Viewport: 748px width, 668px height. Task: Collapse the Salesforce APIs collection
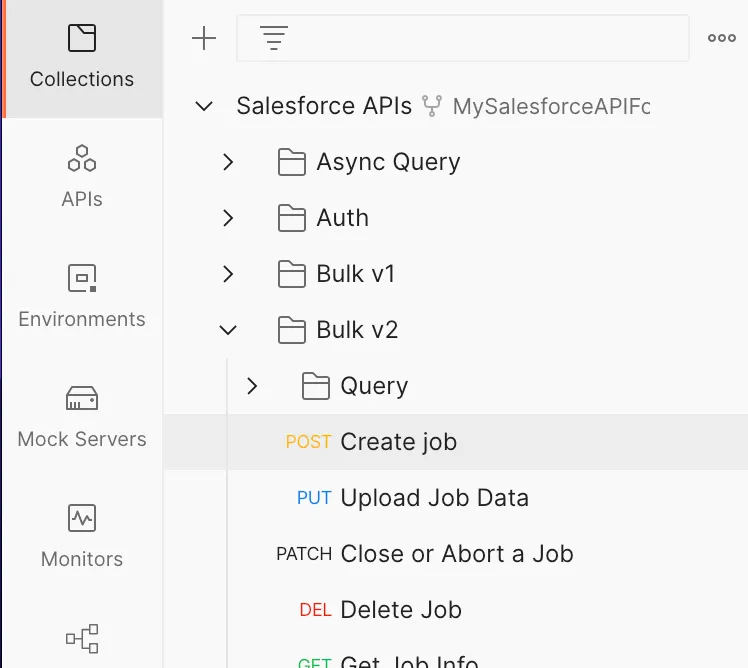click(x=204, y=106)
